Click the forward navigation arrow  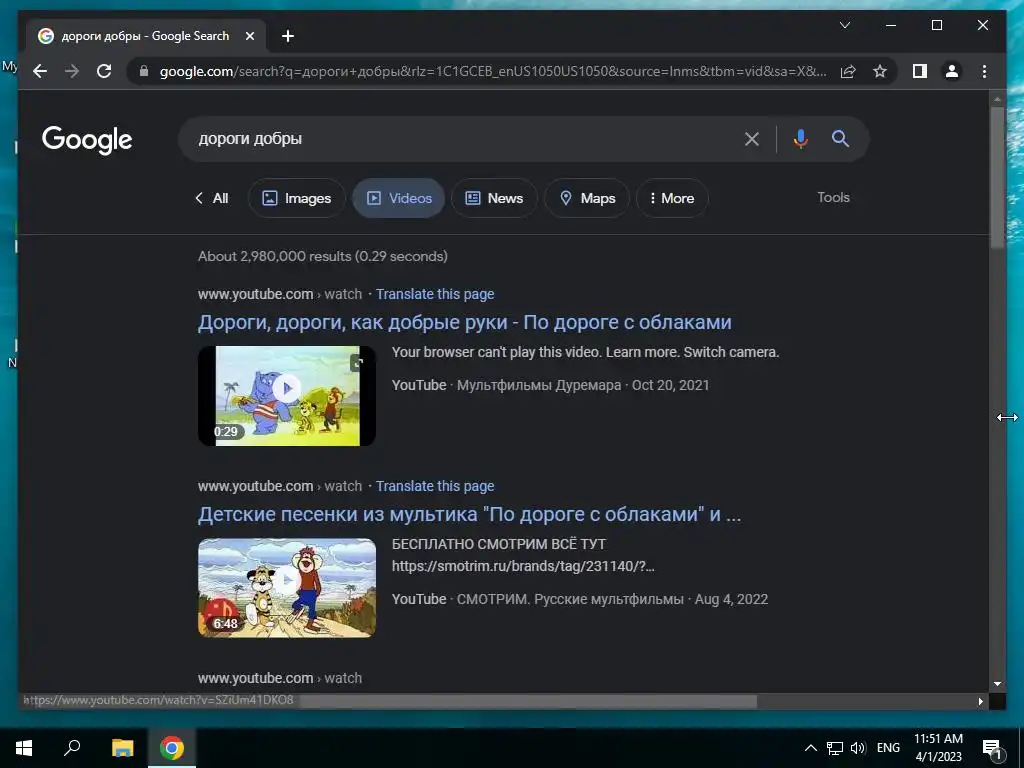72,71
